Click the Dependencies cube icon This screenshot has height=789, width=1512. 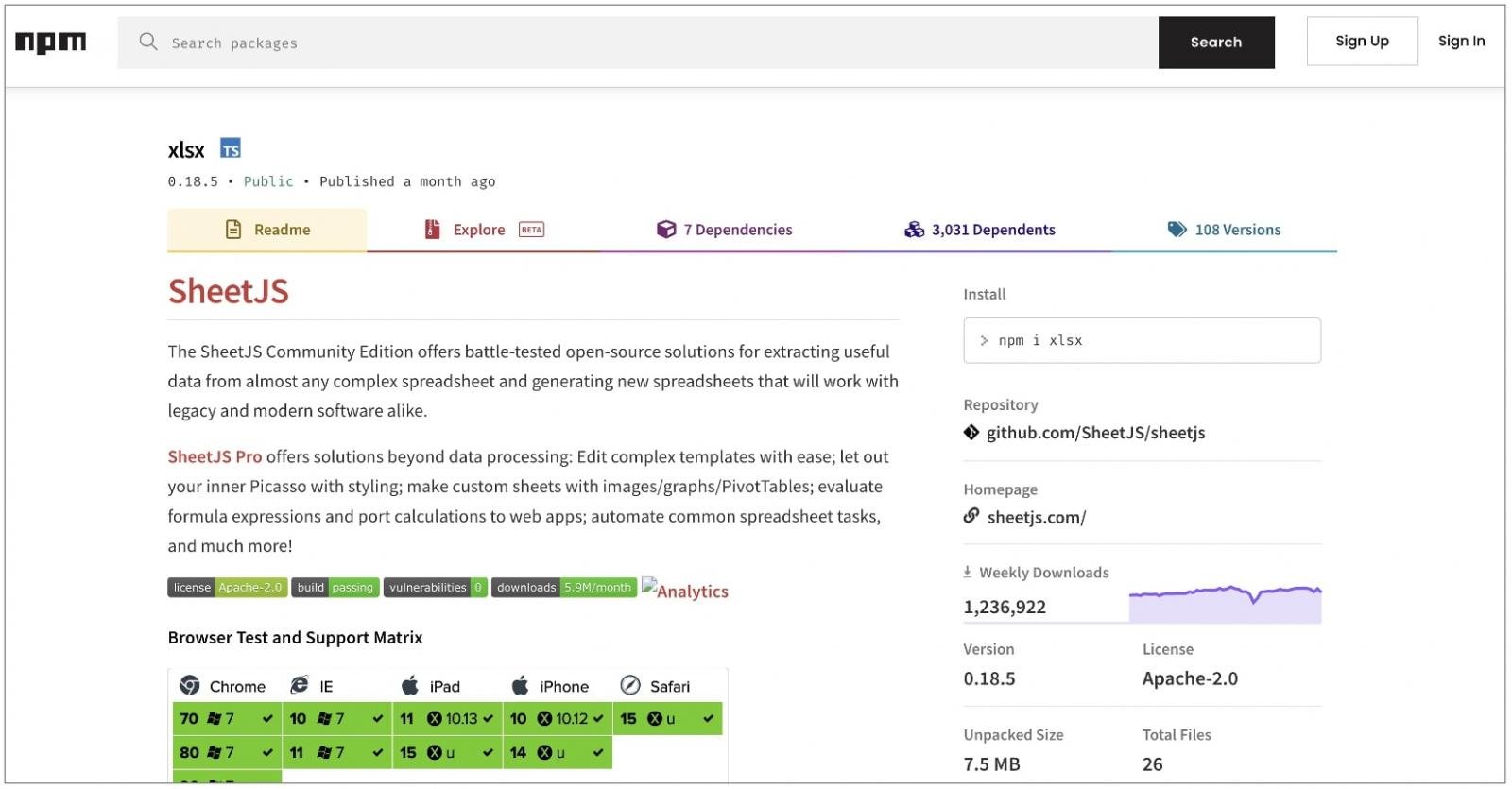tap(666, 230)
